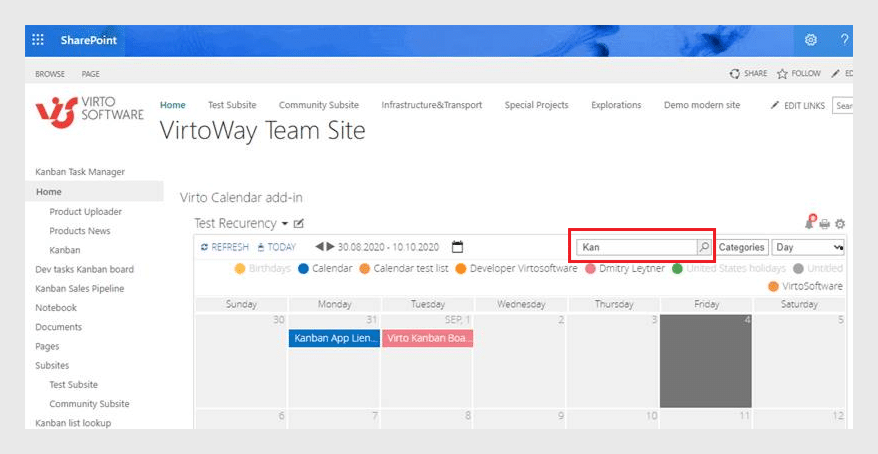This screenshot has height=454, width=878.
Task: Click the calendar Refresh icon
Action: click(x=204, y=247)
